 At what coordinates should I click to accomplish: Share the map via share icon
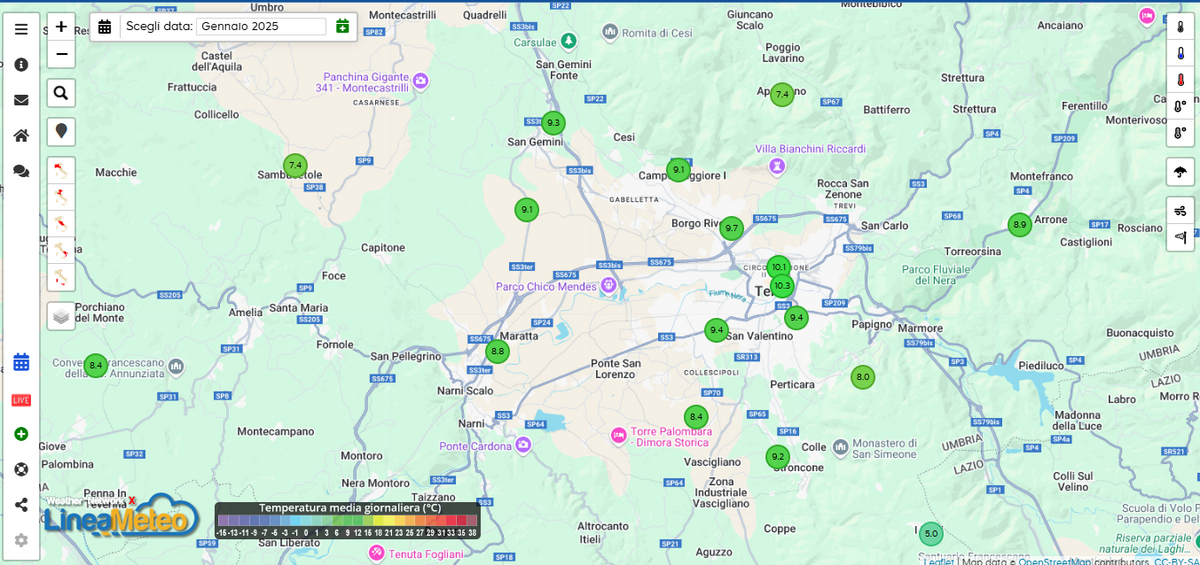(21, 505)
